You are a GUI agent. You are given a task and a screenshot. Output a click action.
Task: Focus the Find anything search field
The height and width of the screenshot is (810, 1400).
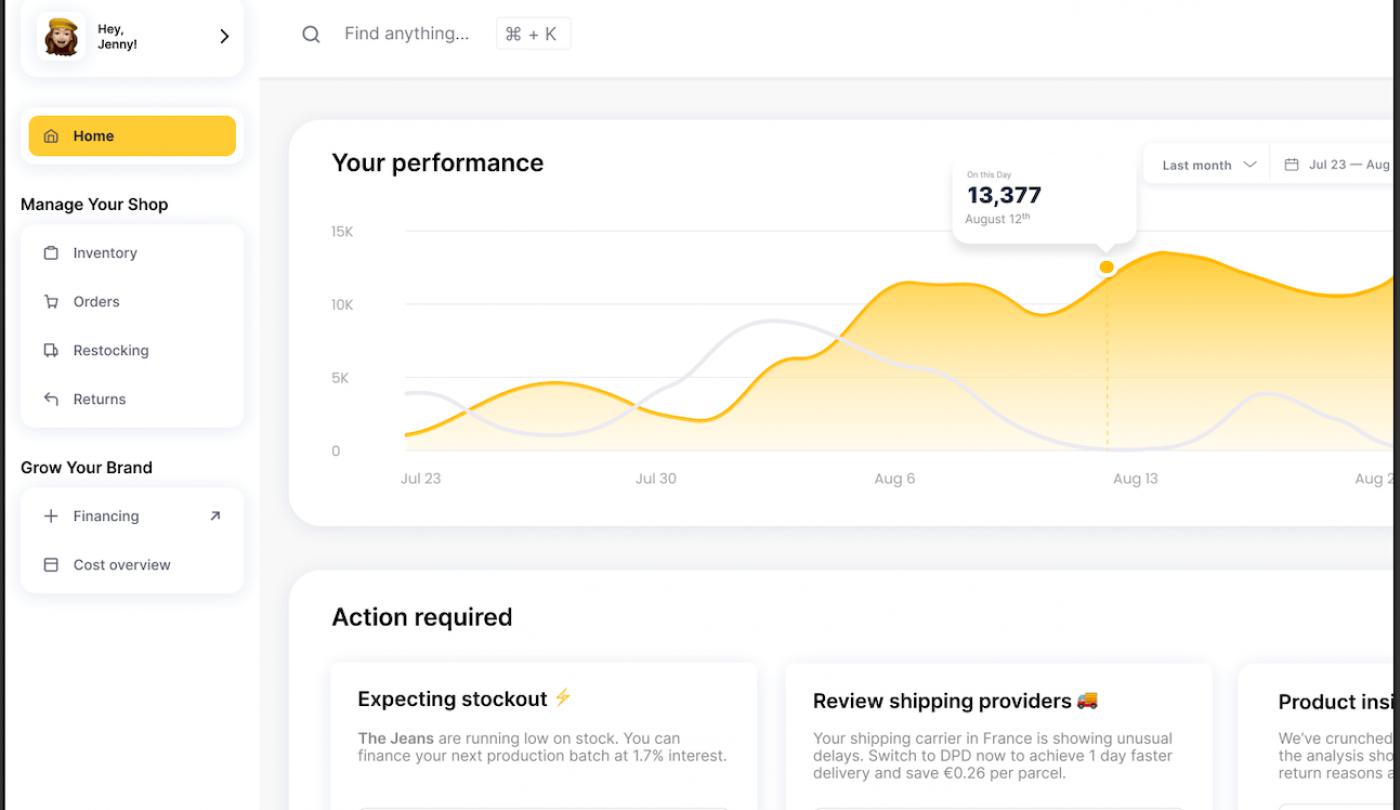pos(407,34)
